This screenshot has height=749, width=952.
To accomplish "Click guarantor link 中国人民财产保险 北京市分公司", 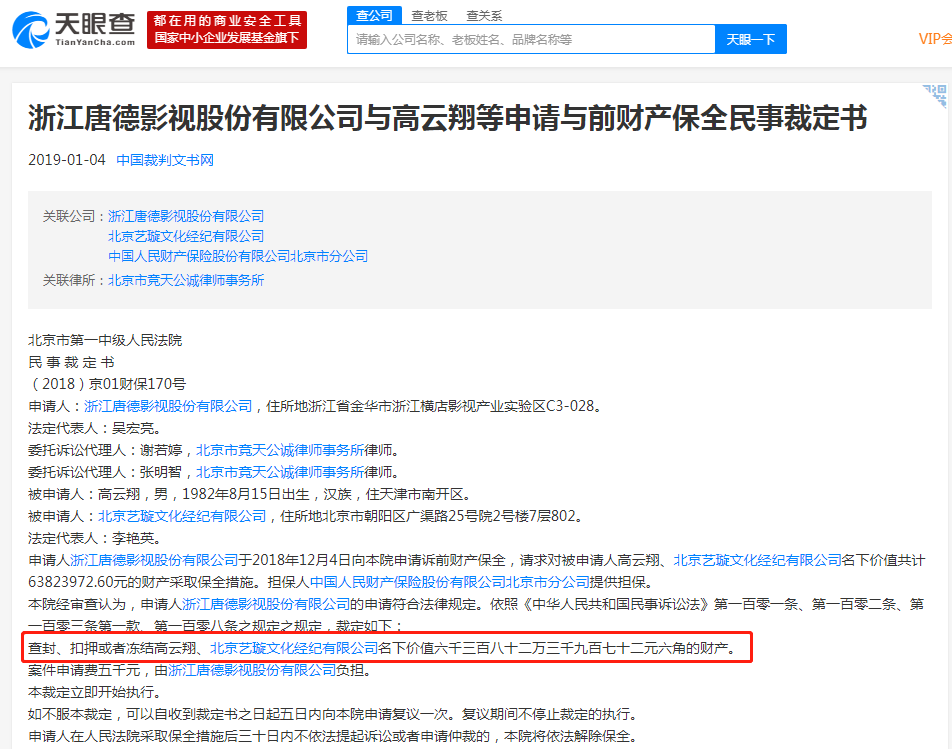I will (x=450, y=581).
